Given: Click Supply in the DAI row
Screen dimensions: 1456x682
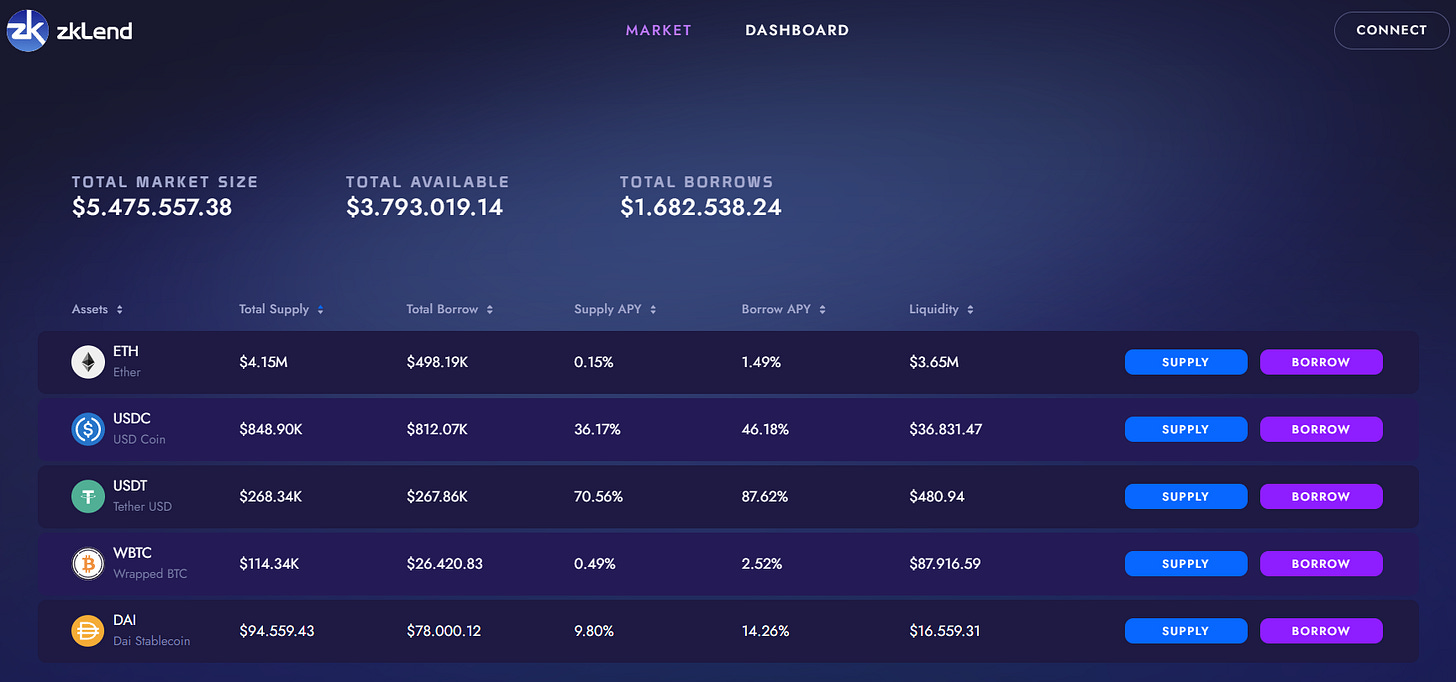Looking at the screenshot, I should tap(1186, 630).
